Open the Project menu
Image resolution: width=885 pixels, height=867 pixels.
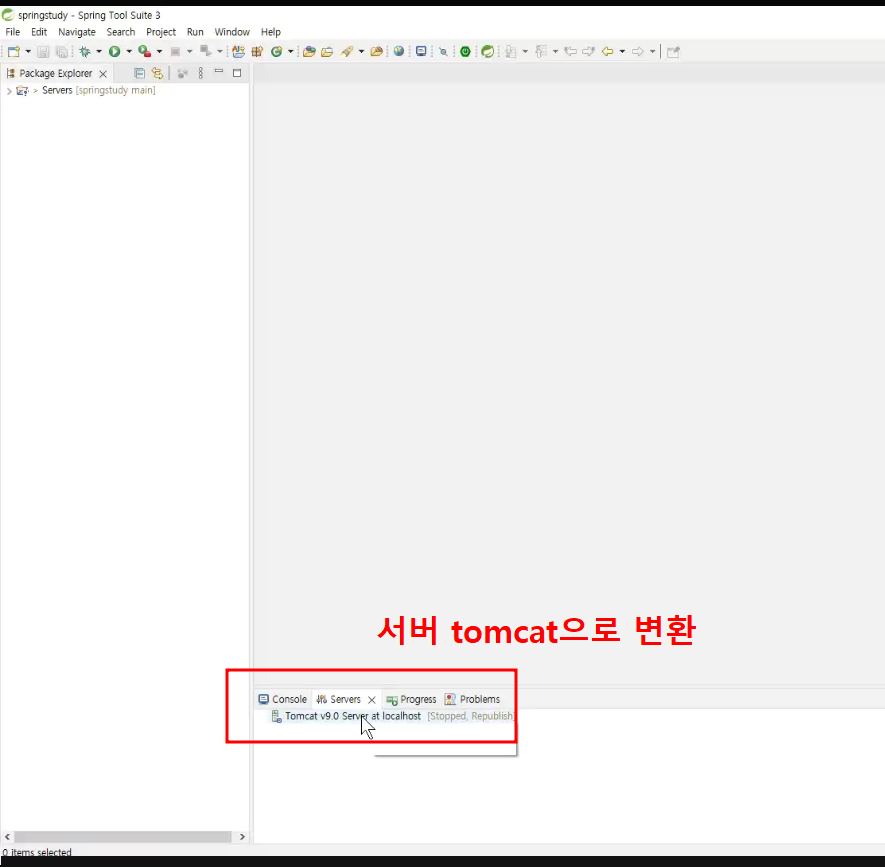coord(161,32)
